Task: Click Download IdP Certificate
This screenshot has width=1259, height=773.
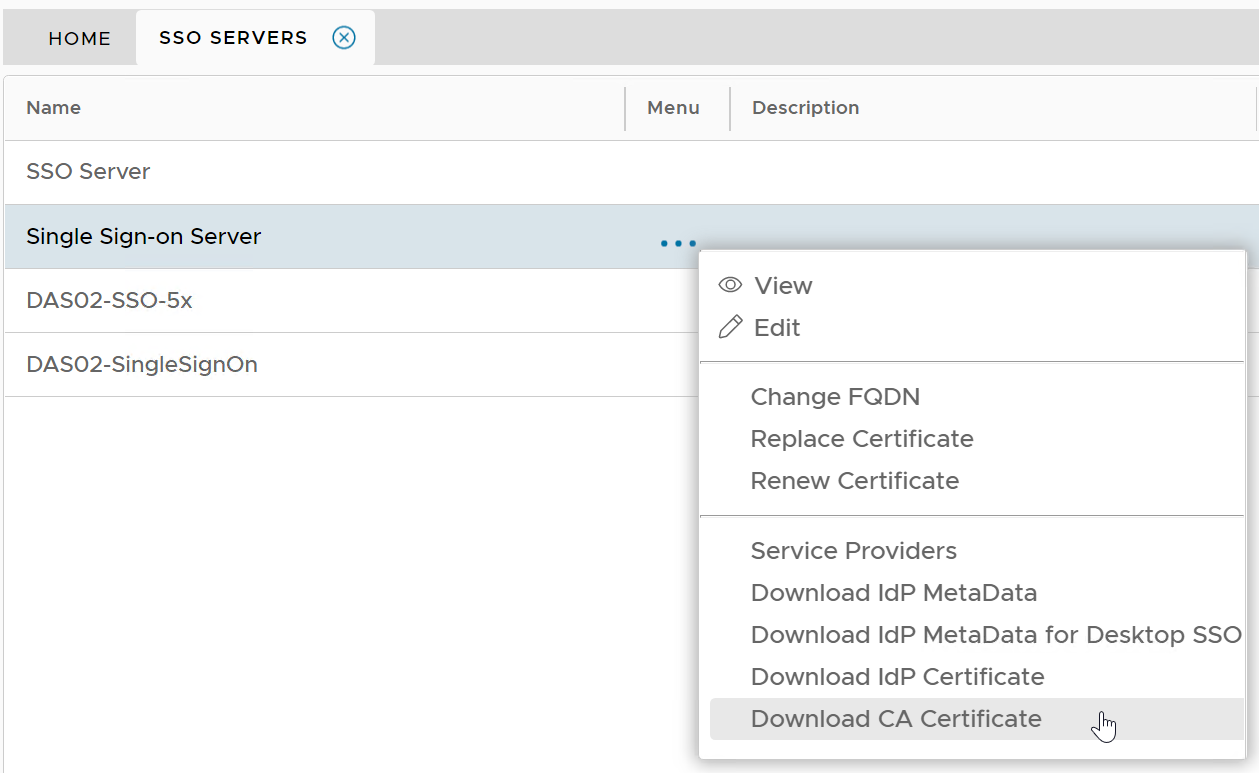Action: pyautogui.click(x=898, y=677)
